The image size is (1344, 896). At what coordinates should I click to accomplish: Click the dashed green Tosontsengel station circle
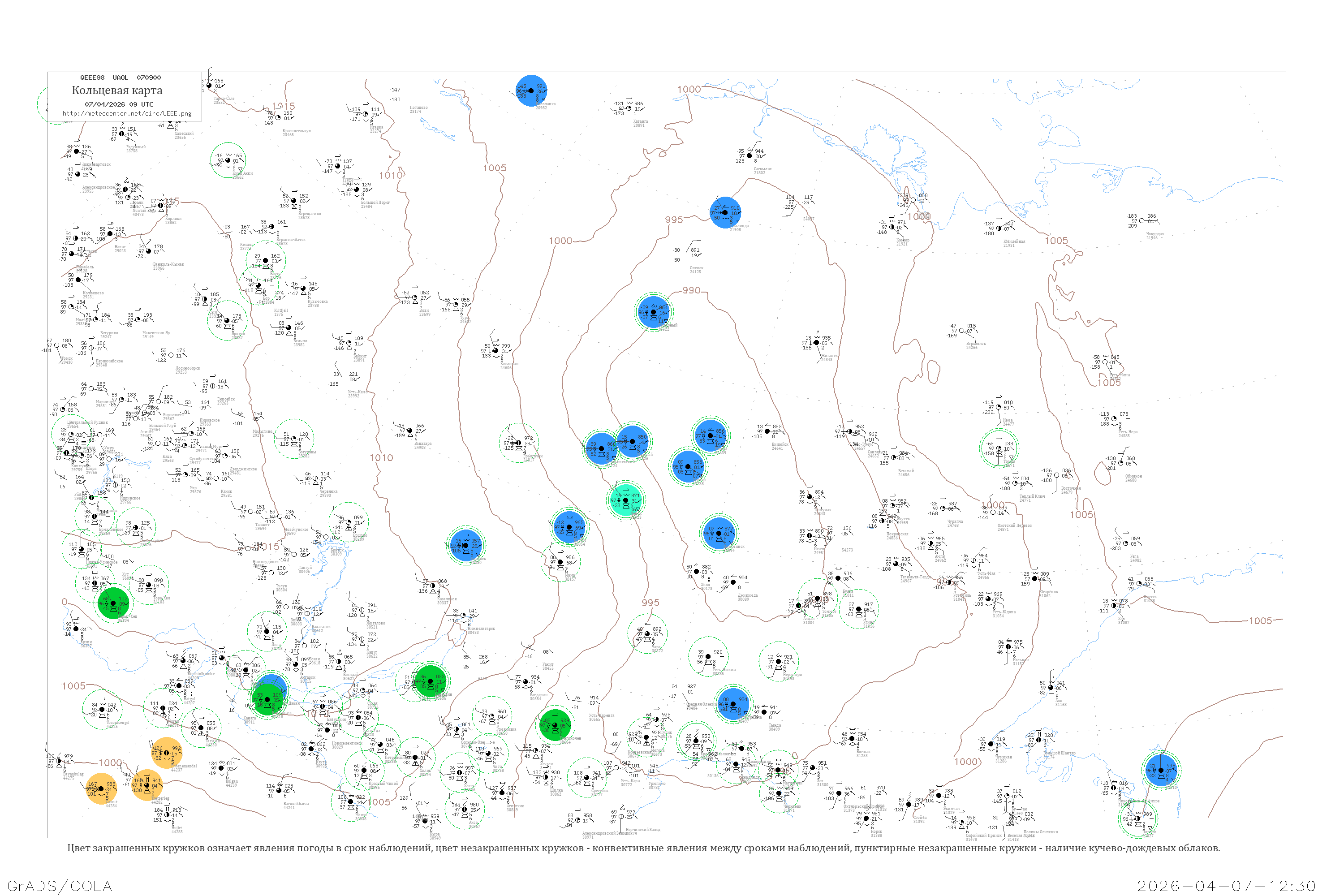(x=102, y=709)
